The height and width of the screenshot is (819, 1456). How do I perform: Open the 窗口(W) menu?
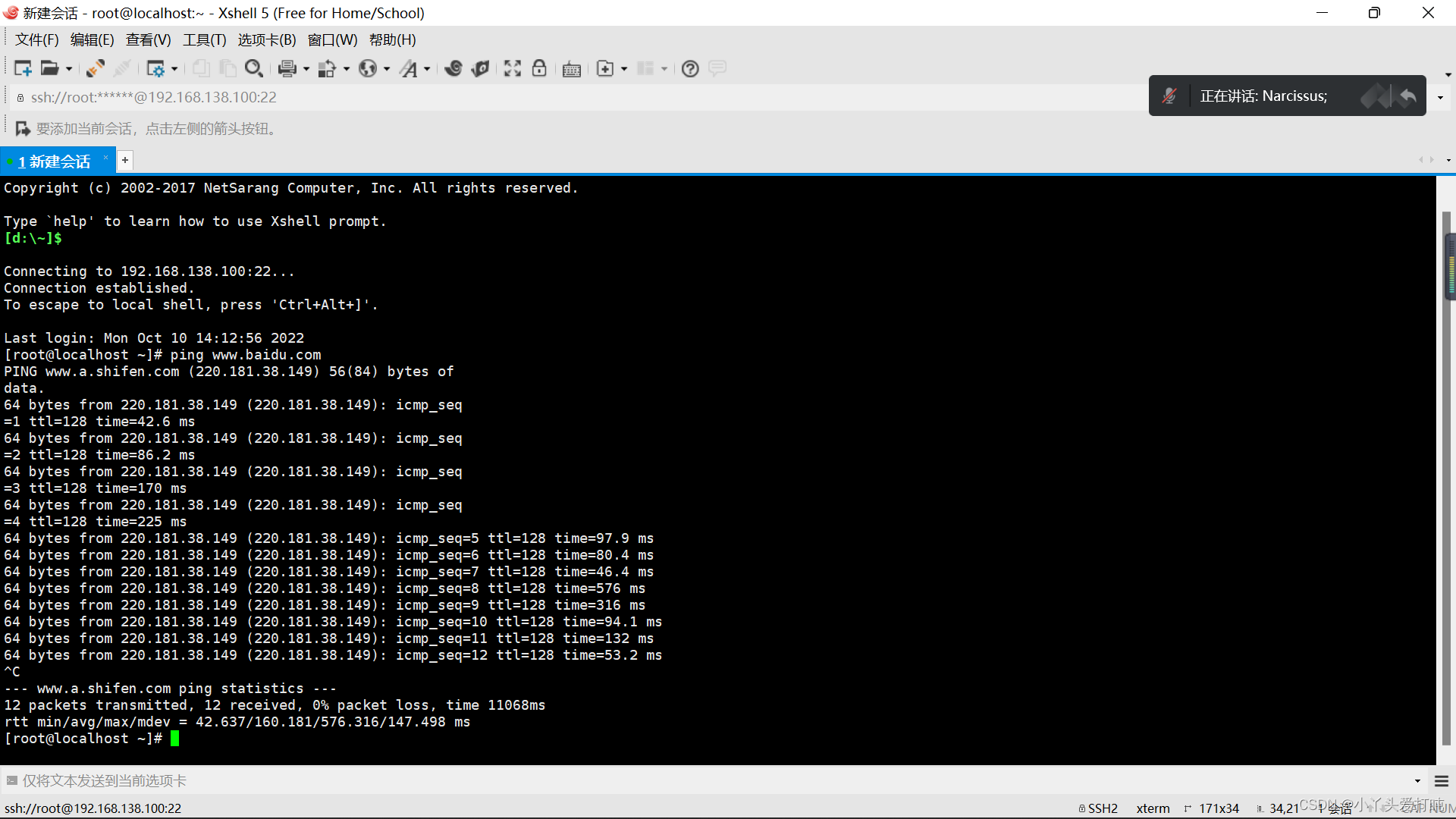click(332, 40)
